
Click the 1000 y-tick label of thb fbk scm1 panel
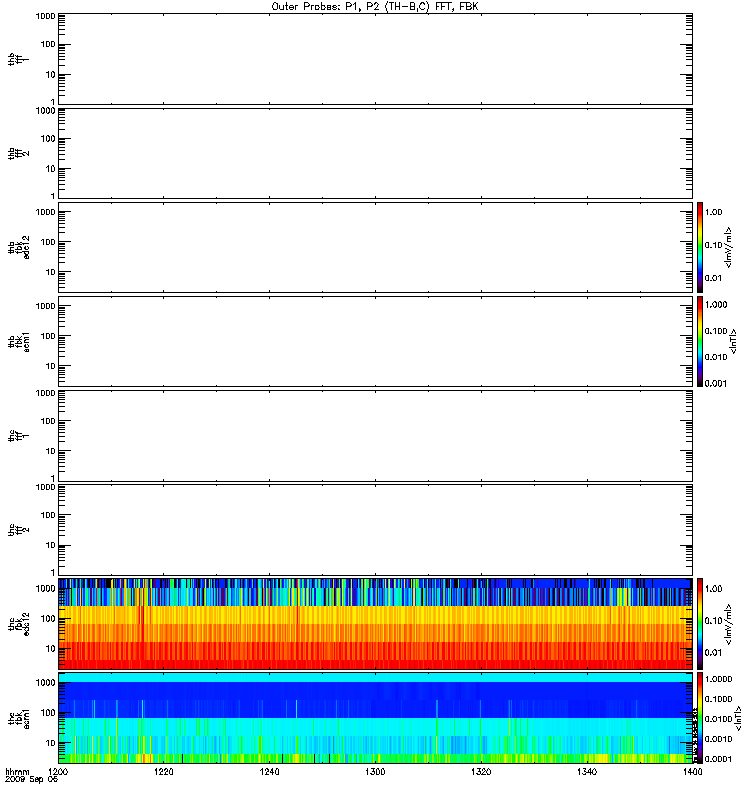click(x=45, y=306)
